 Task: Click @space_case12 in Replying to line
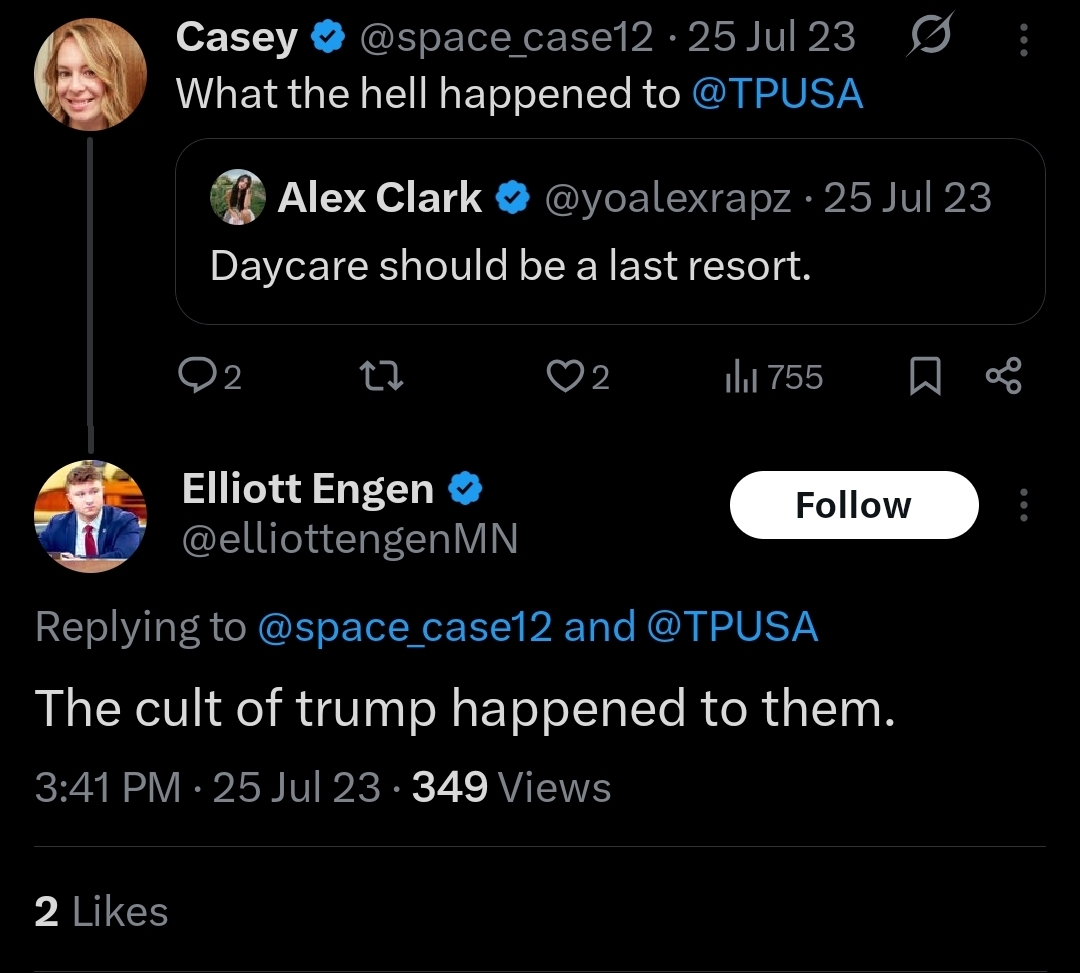(x=404, y=627)
